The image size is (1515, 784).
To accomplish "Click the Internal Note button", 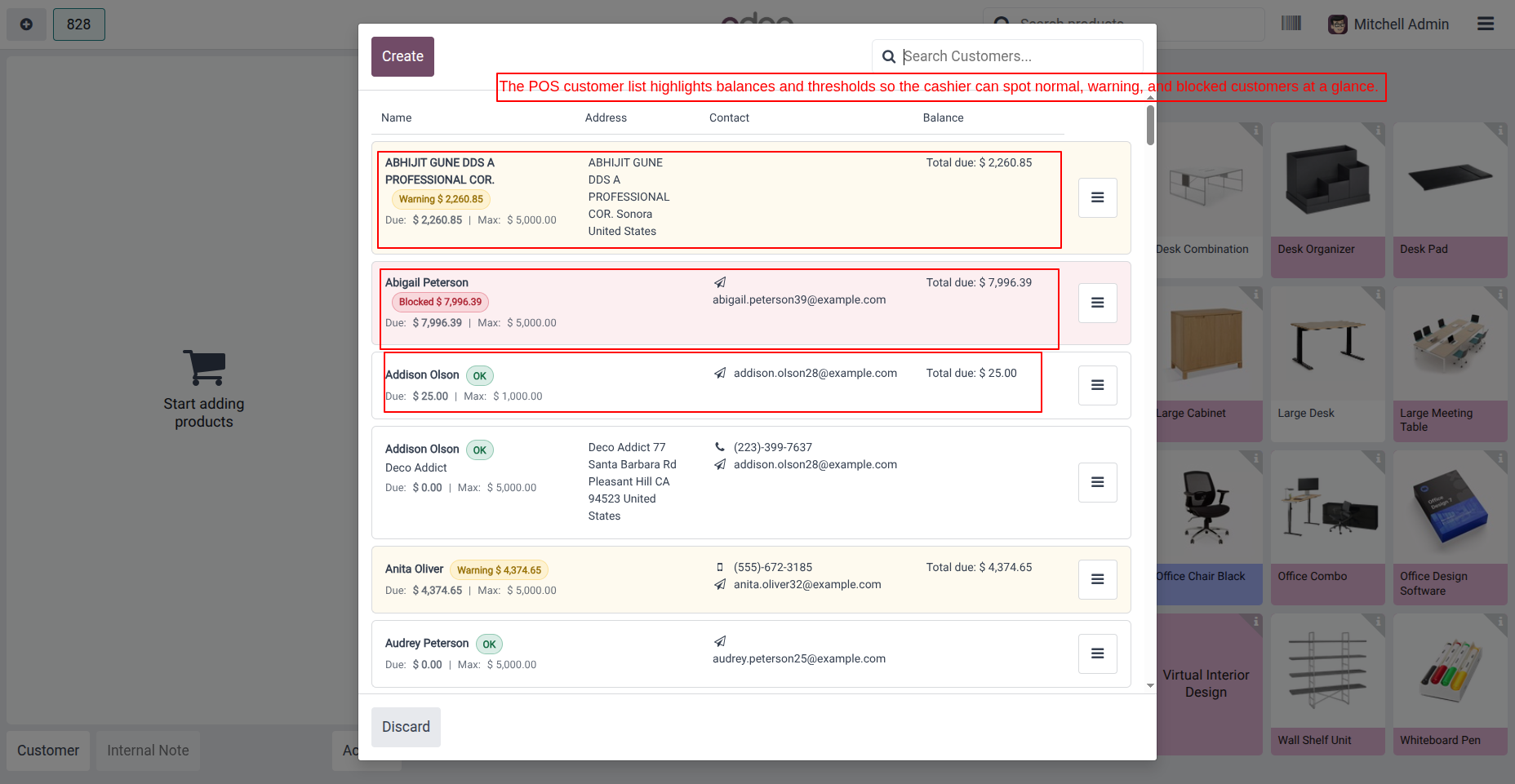I will (148, 751).
